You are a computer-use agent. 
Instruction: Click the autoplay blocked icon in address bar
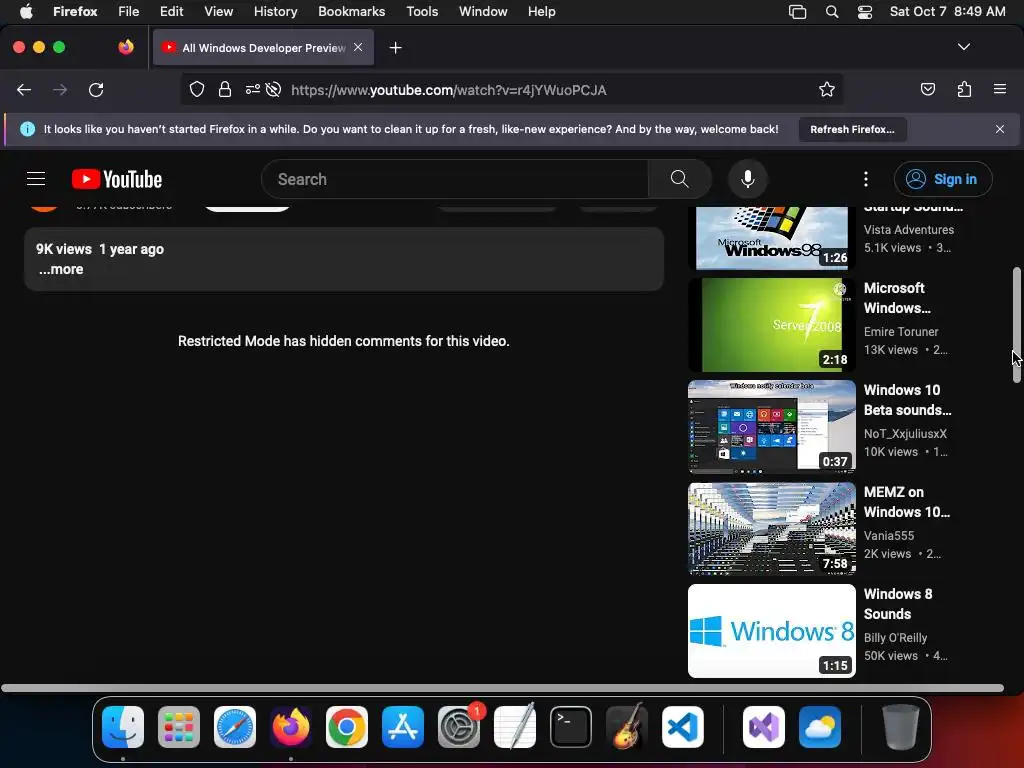tap(274, 89)
